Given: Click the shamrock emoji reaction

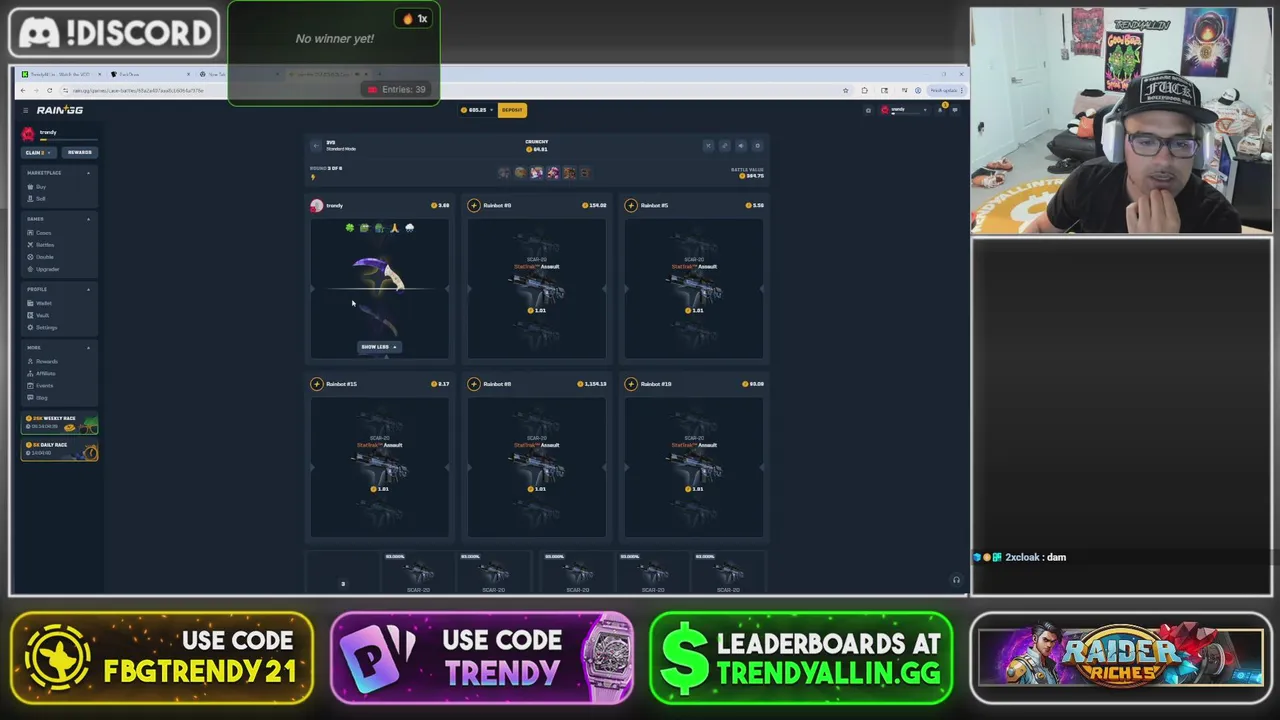Looking at the screenshot, I should click(x=349, y=228).
